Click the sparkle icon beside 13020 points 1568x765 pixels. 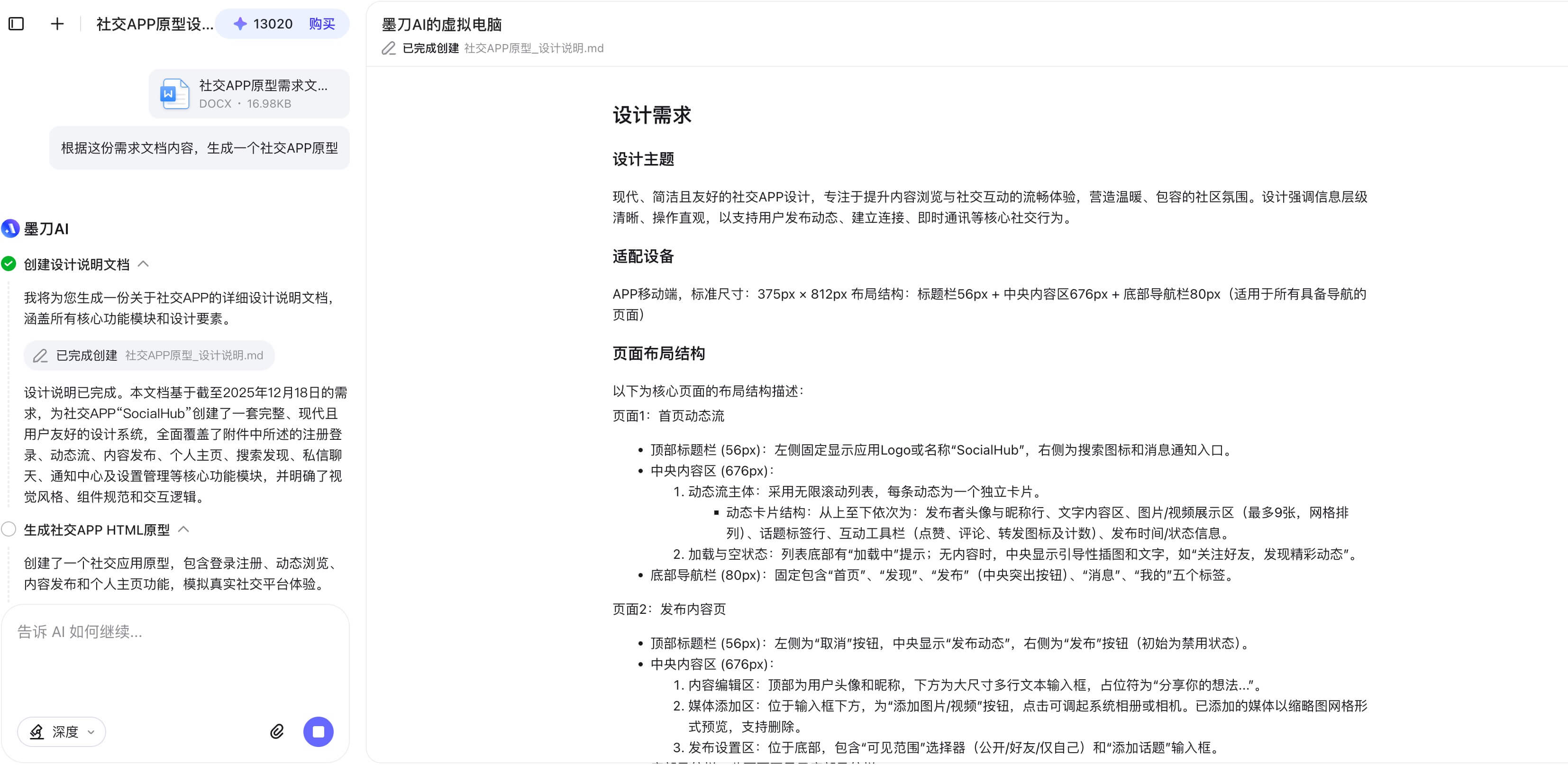[x=240, y=24]
